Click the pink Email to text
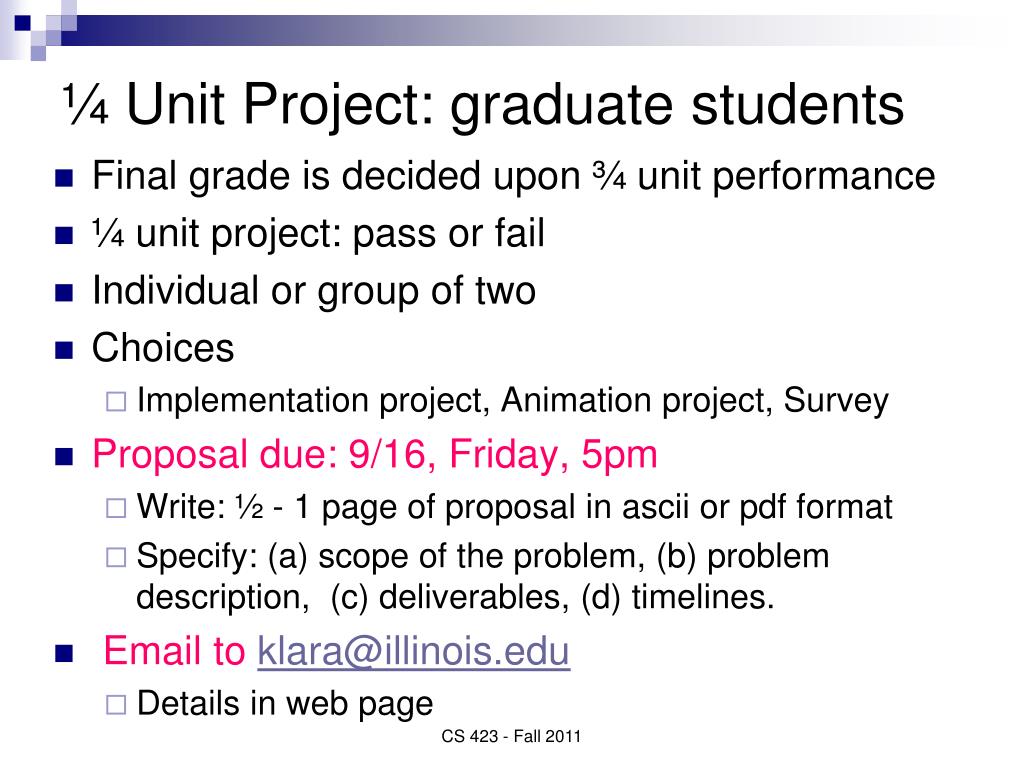The image size is (1024, 768). [x=174, y=651]
